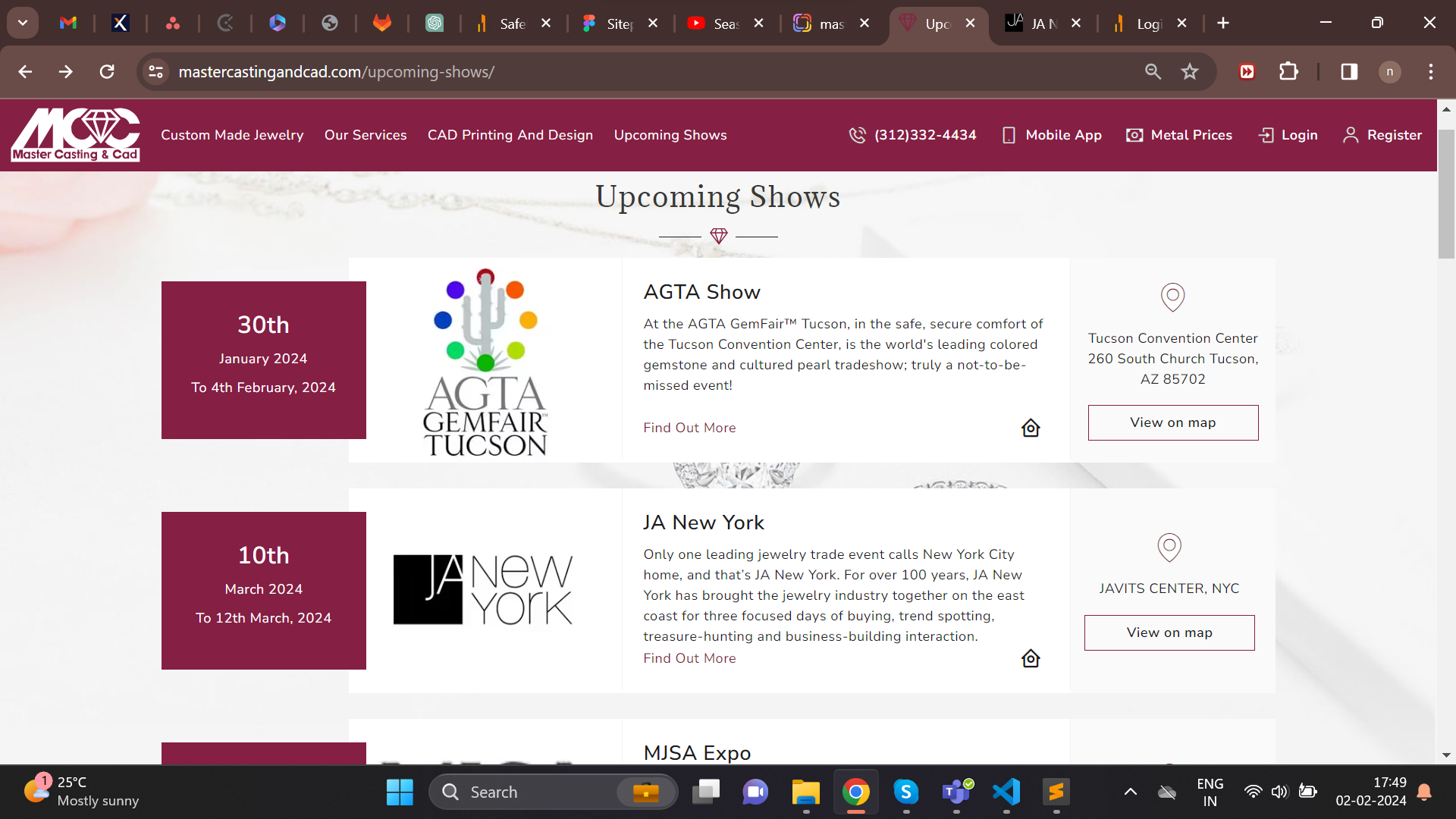The width and height of the screenshot is (1456, 819).
Task: Click Find Out More for JA New York
Action: [x=689, y=658]
